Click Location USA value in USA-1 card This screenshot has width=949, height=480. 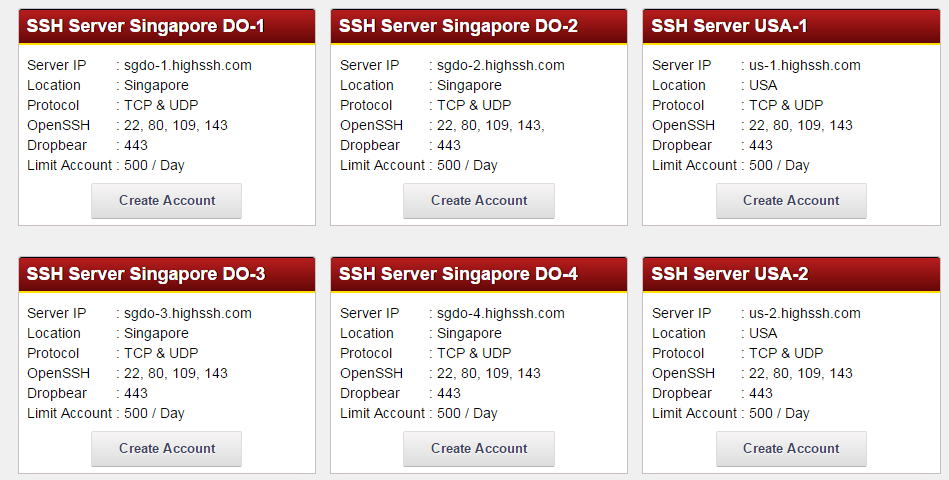click(763, 85)
